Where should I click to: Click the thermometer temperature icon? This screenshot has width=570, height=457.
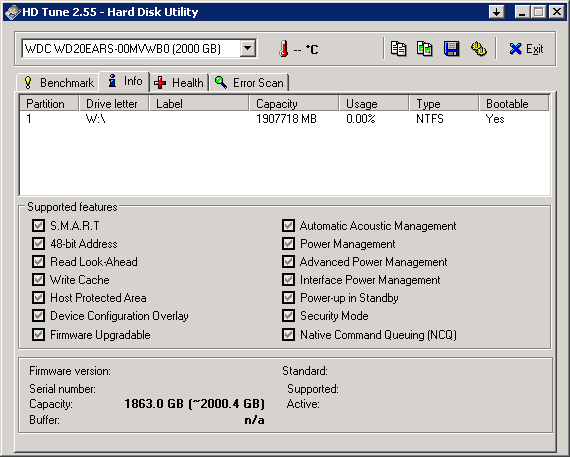(284, 49)
